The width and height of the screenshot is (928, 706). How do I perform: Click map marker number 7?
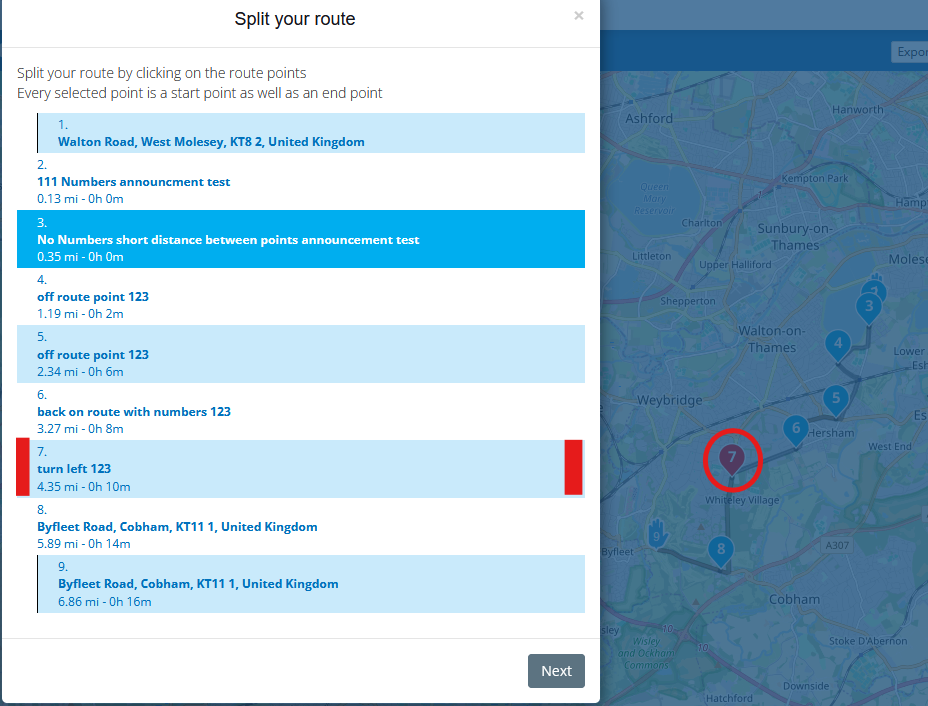click(x=732, y=458)
